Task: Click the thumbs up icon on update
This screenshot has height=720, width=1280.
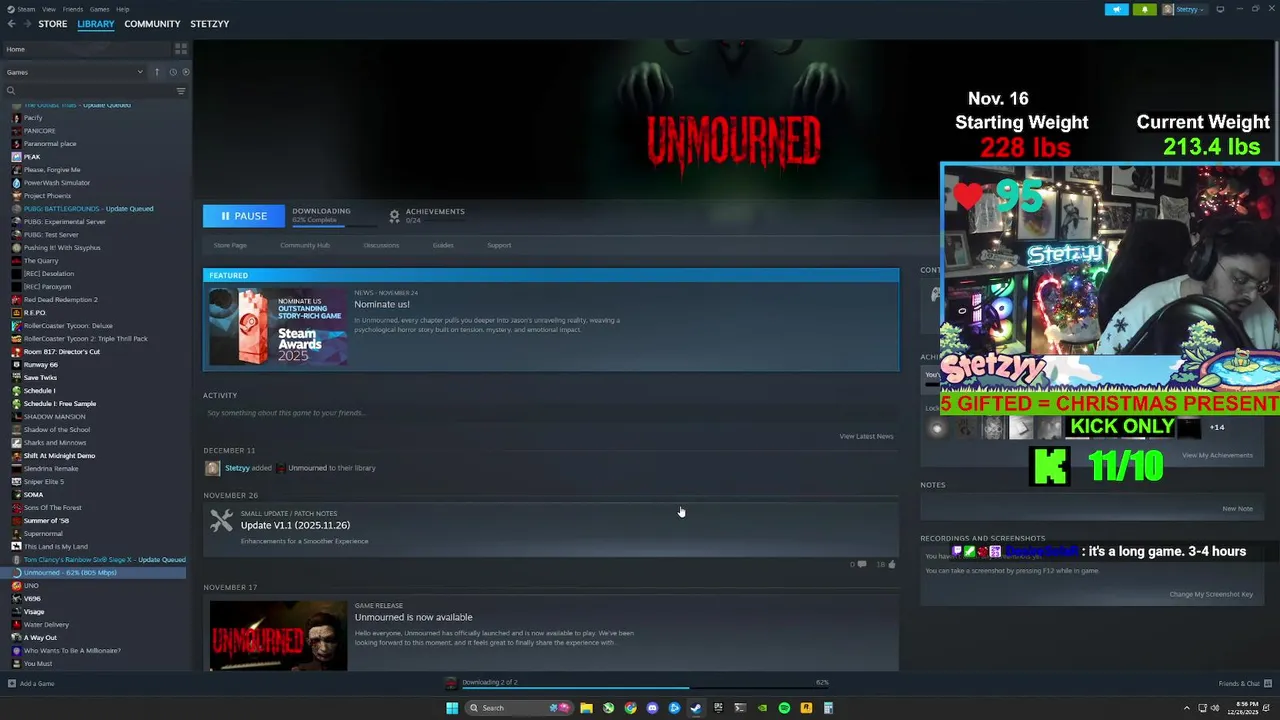Action: pyautogui.click(x=891, y=564)
